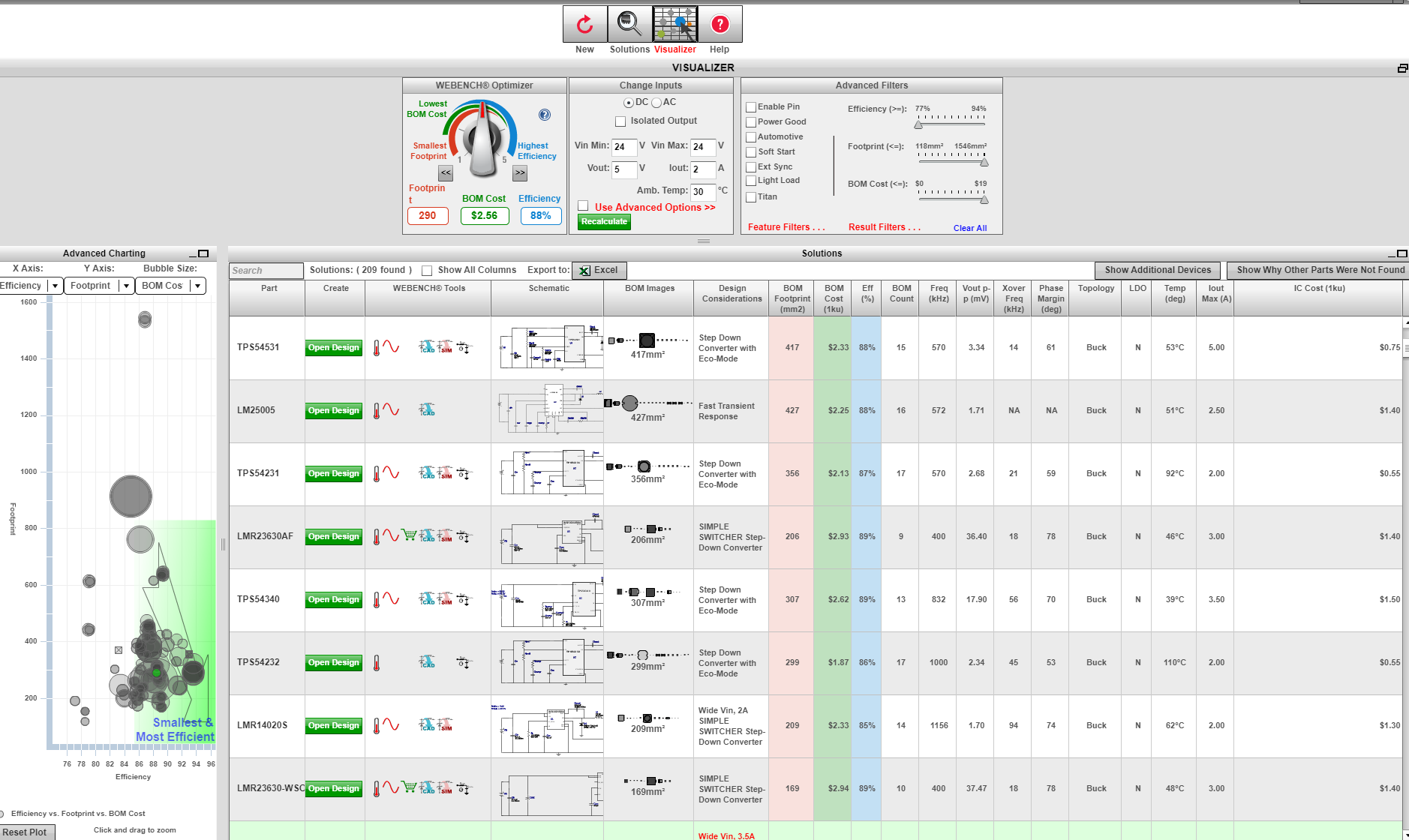Screen dimensions: 1409x840
Task: Check the Show All Columns checkbox
Action: [x=427, y=271]
